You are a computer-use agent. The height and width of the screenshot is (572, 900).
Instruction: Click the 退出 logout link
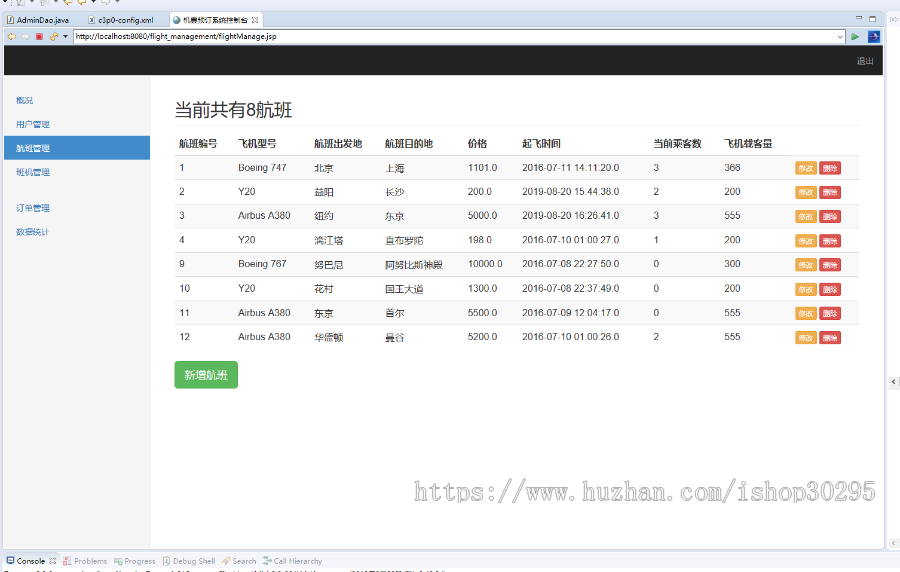[865, 61]
